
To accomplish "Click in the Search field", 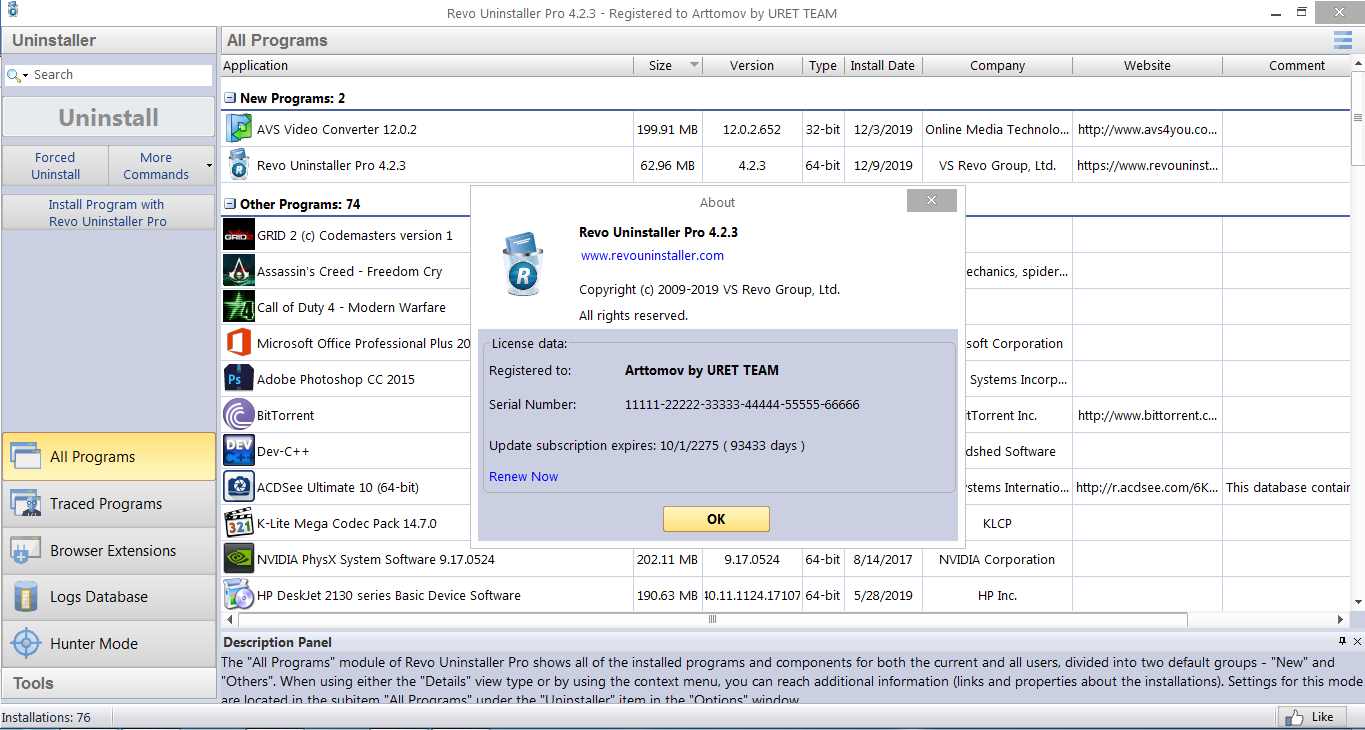I will coord(120,75).
